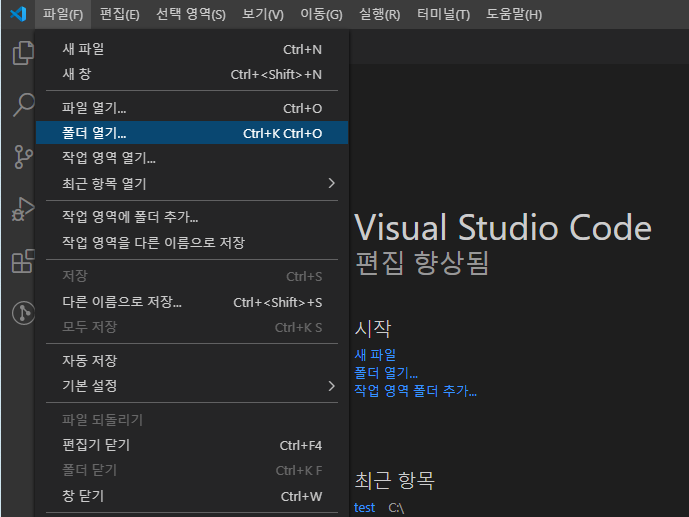Open the 편집(E) menu
Image resolution: width=689 pixels, height=517 pixels.
pyautogui.click(x=120, y=14)
